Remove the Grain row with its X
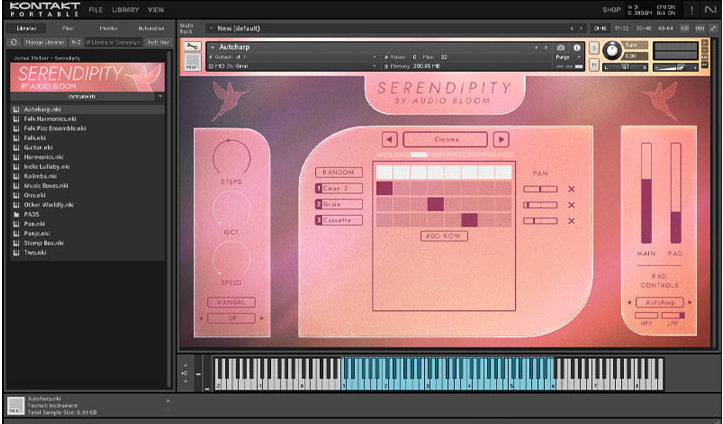 (572, 205)
